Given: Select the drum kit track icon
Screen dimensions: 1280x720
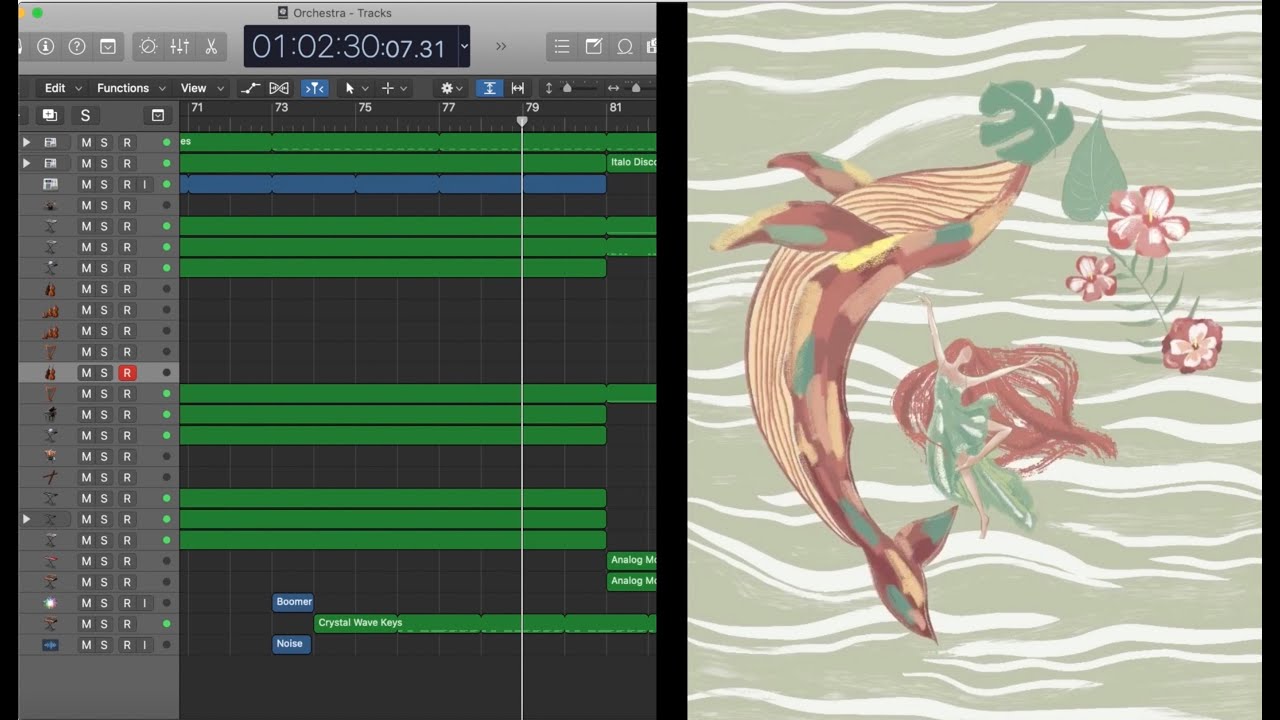Looking at the screenshot, I should coord(50,205).
